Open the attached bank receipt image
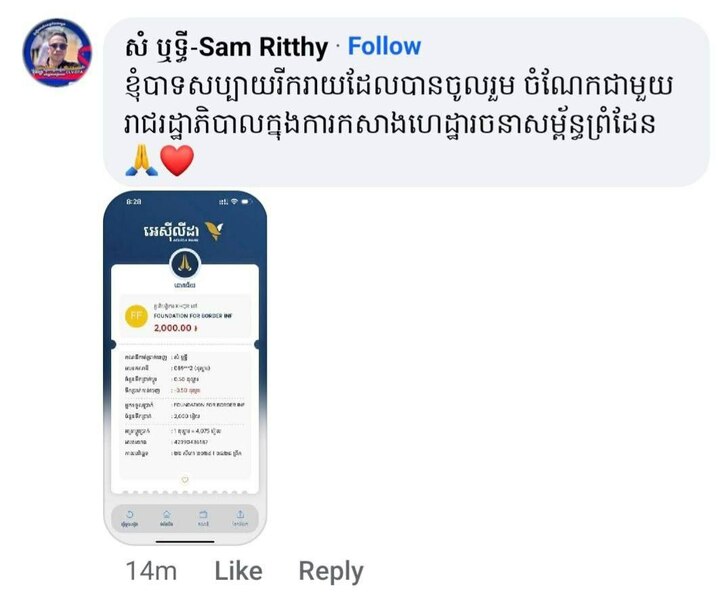Screen dimensions: 718x600 185,368
